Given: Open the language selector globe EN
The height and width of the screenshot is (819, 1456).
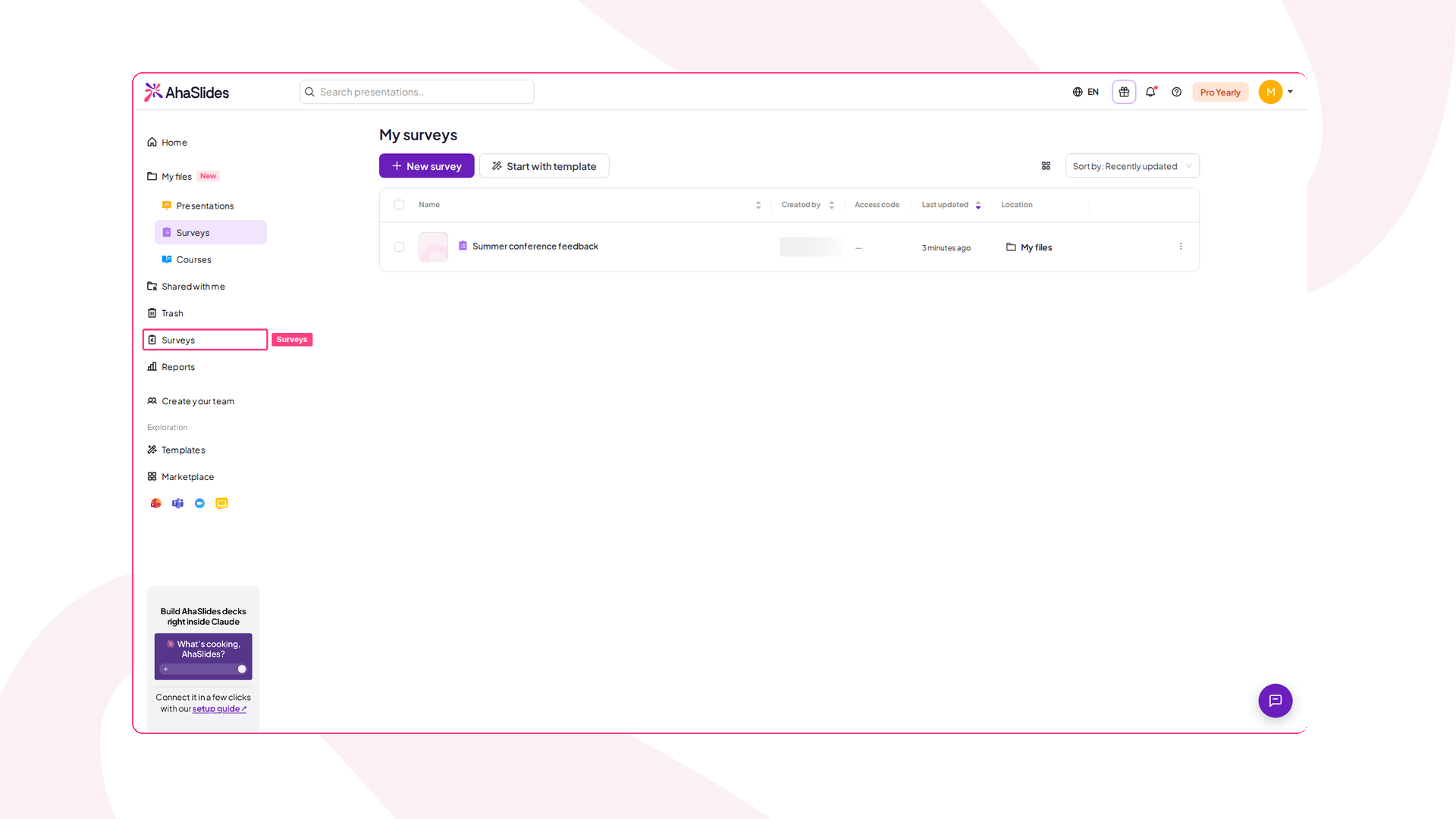Looking at the screenshot, I should click(x=1085, y=92).
